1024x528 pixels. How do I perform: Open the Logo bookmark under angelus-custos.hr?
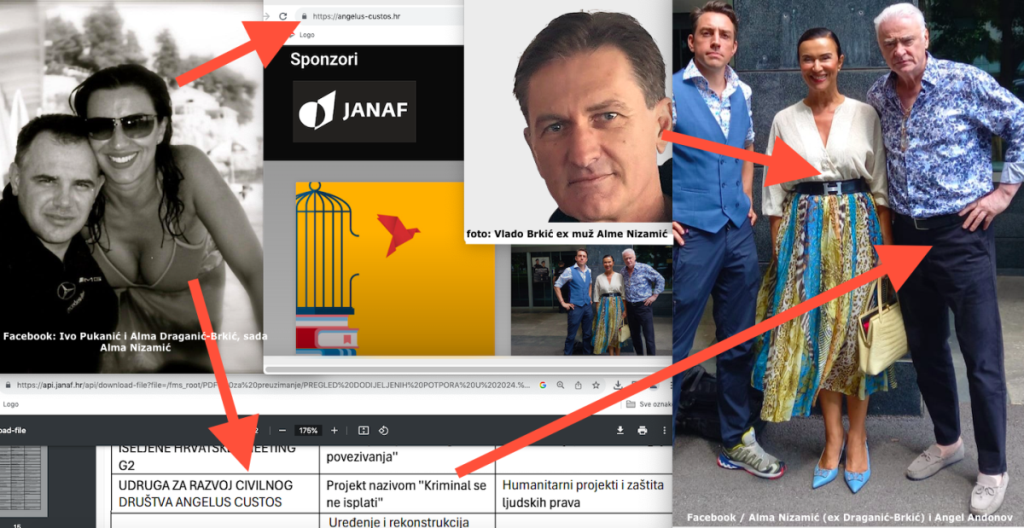[x=305, y=35]
